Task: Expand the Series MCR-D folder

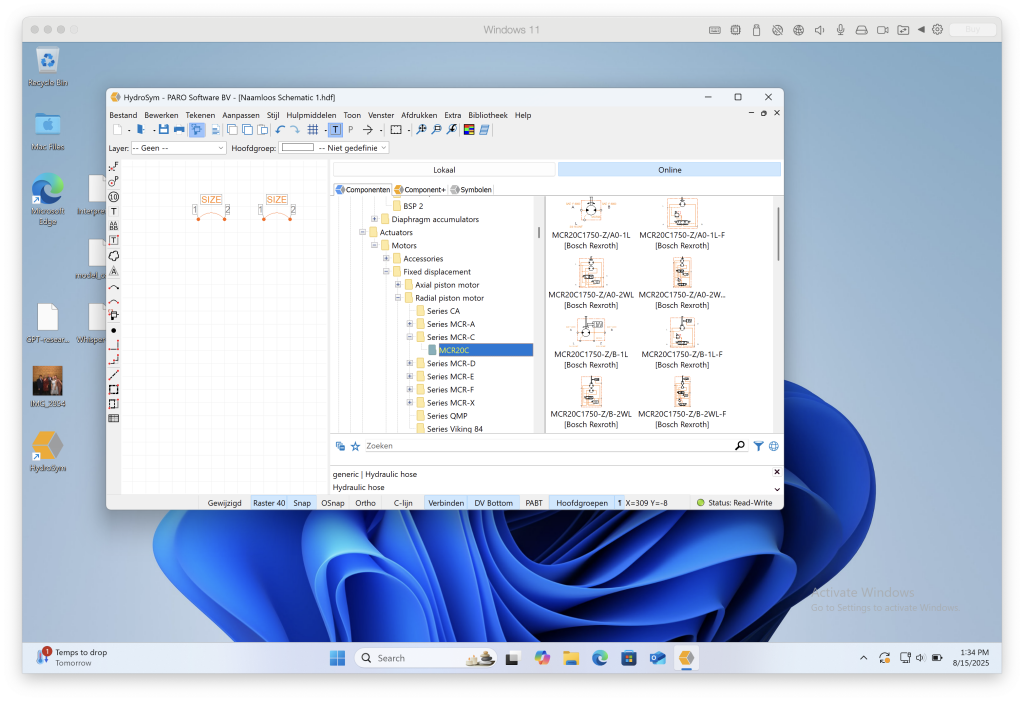Action: click(x=409, y=363)
